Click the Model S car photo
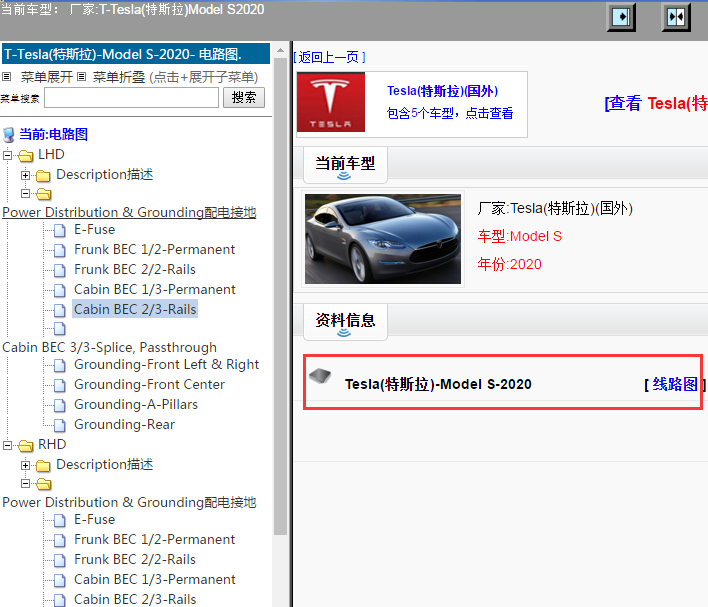 [383, 239]
